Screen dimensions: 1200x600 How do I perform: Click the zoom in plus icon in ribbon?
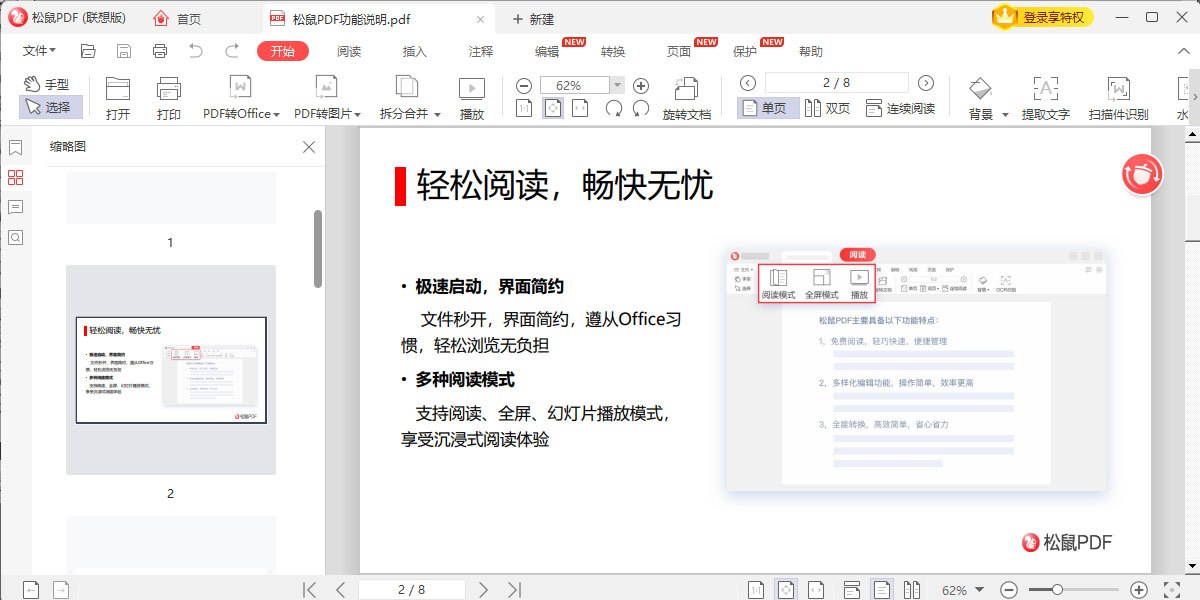(641, 86)
